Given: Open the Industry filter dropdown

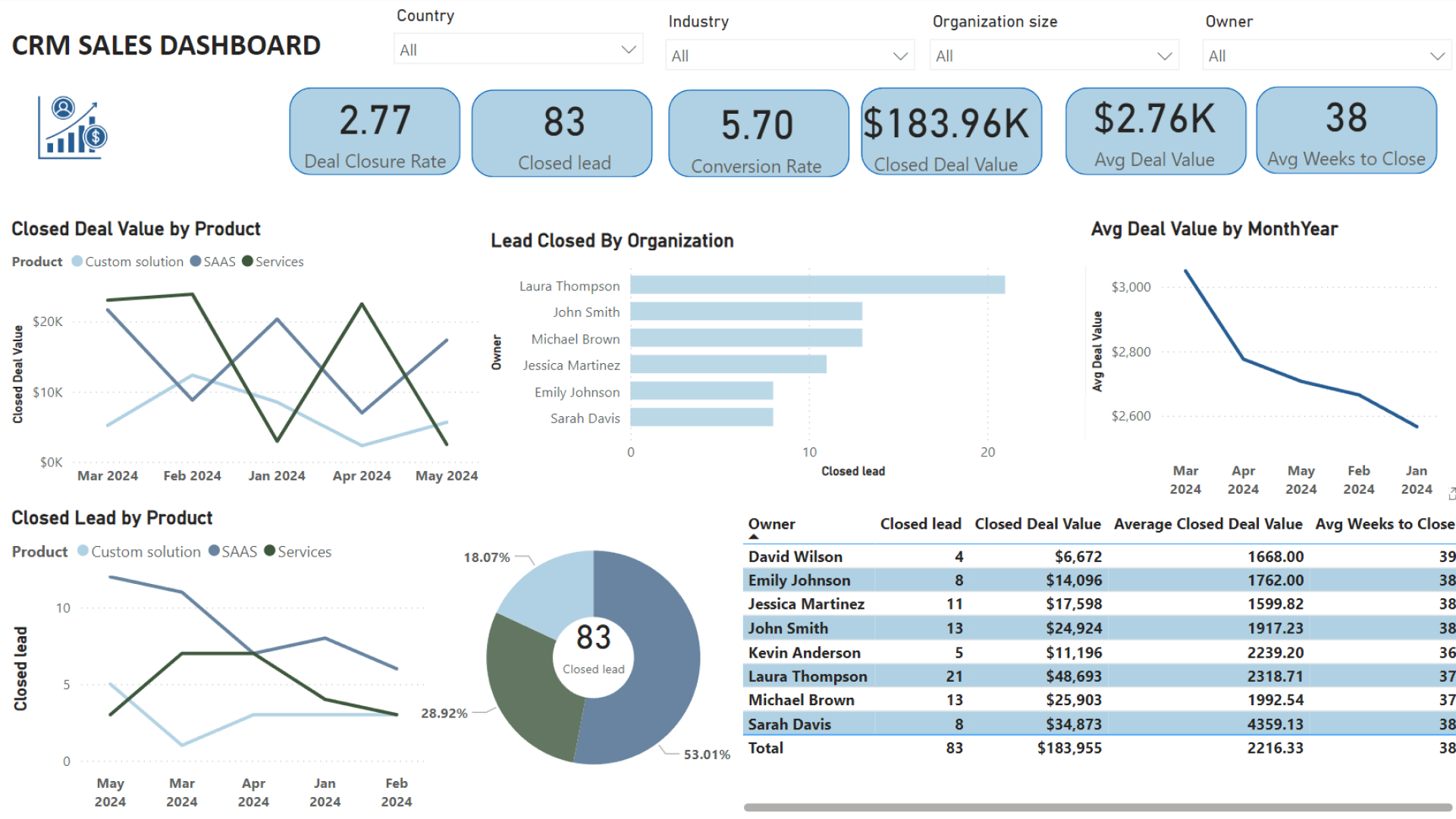Looking at the screenshot, I should (790, 55).
